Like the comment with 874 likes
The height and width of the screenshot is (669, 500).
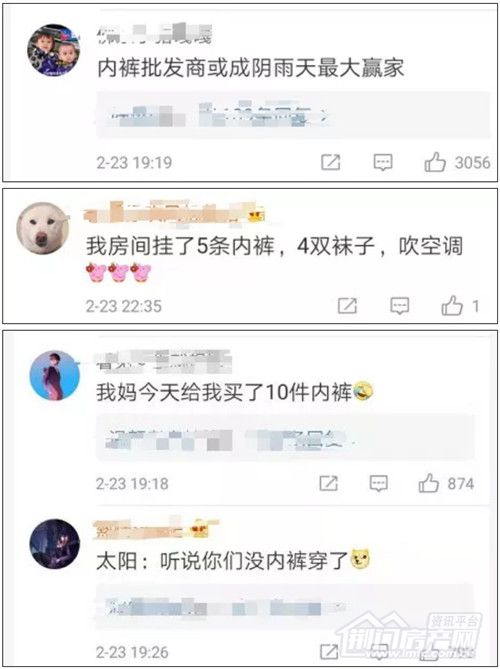[429, 484]
